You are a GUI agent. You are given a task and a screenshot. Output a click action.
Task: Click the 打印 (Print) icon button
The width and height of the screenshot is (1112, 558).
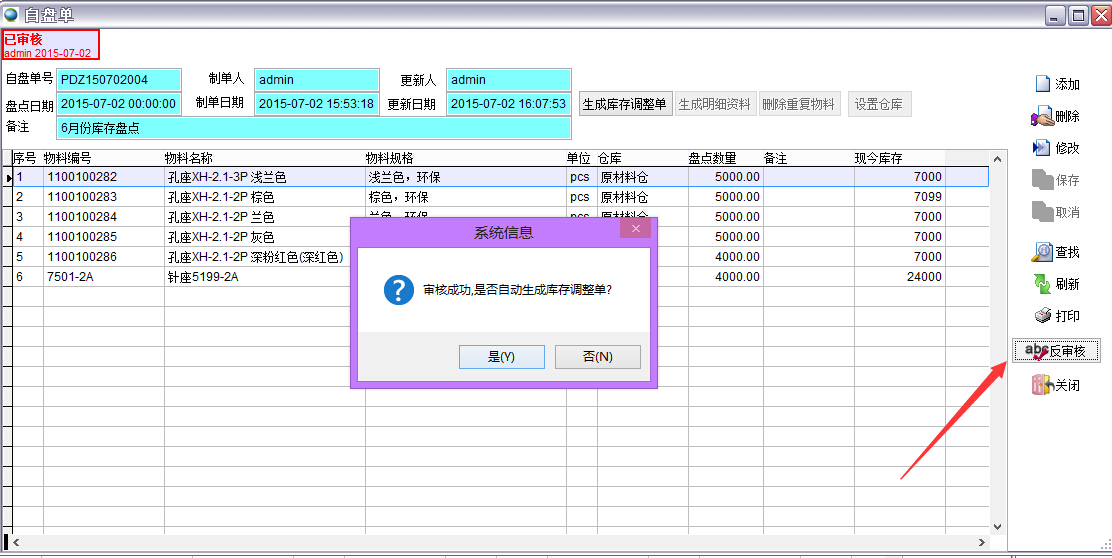(x=1056, y=316)
